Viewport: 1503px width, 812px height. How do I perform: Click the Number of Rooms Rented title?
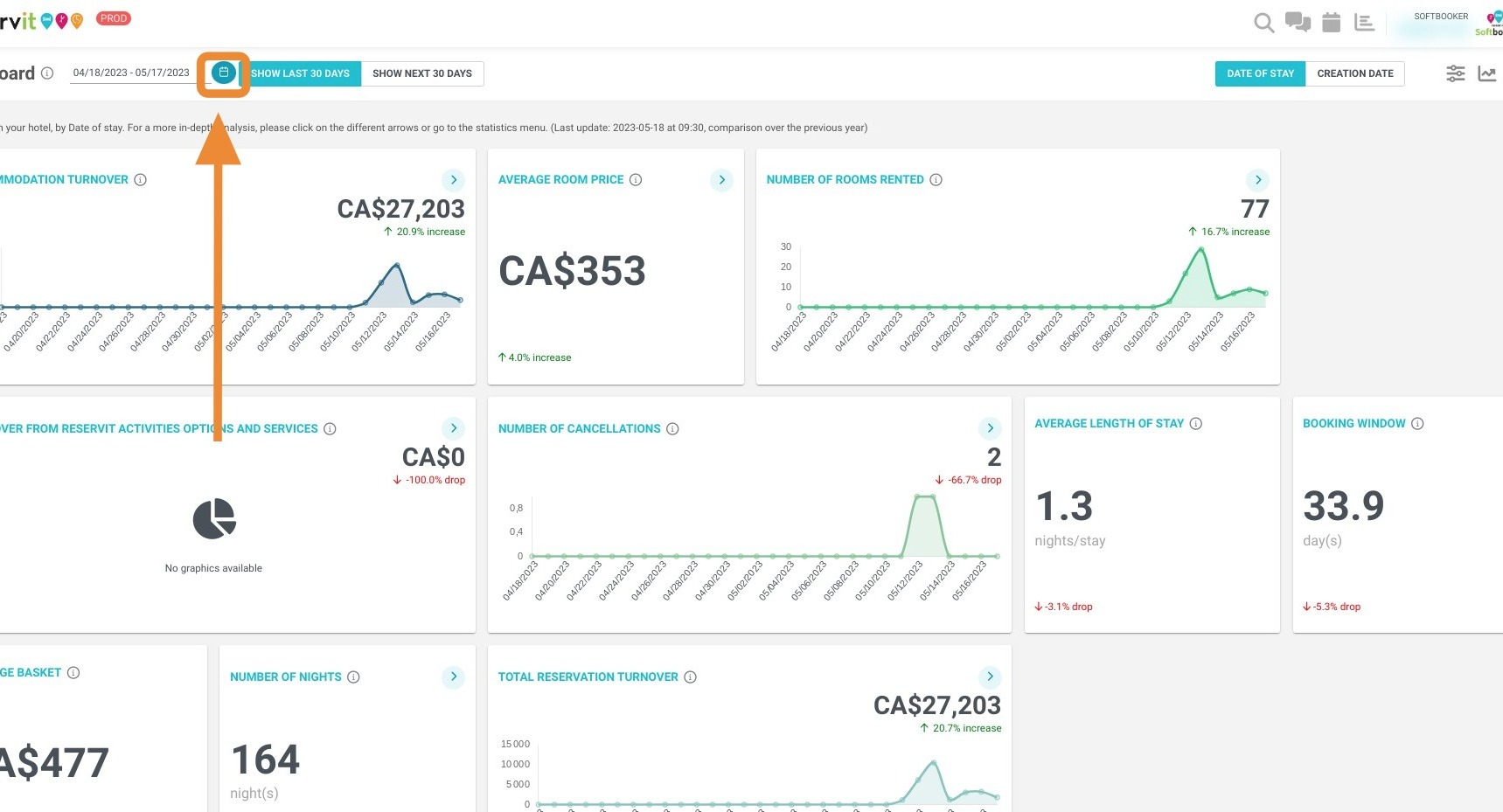pyautogui.click(x=845, y=179)
